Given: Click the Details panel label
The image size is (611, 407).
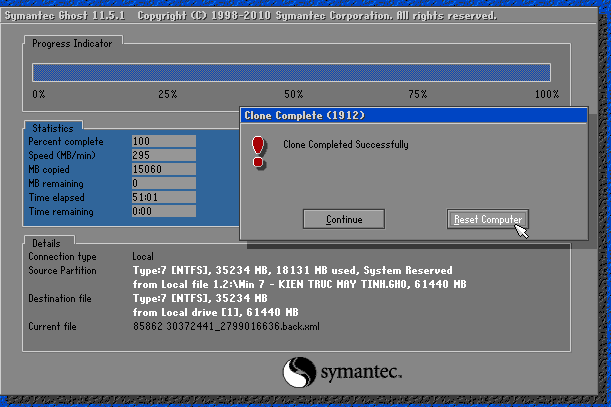Looking at the screenshot, I should 46,243.
